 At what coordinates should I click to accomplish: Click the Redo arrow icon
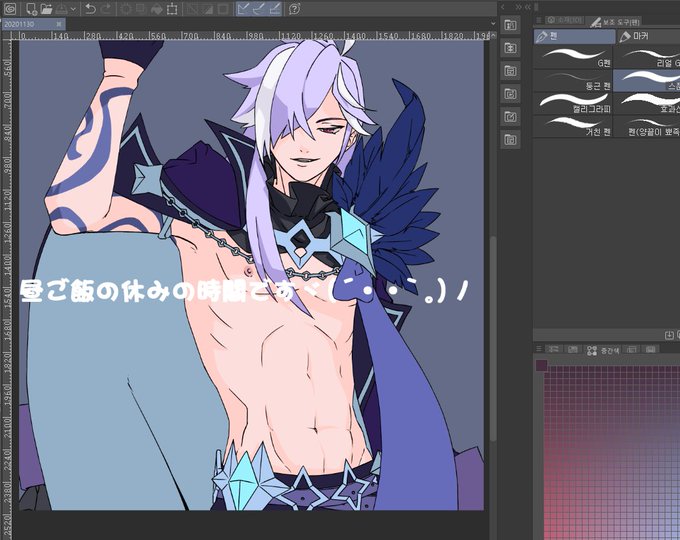pos(107,9)
